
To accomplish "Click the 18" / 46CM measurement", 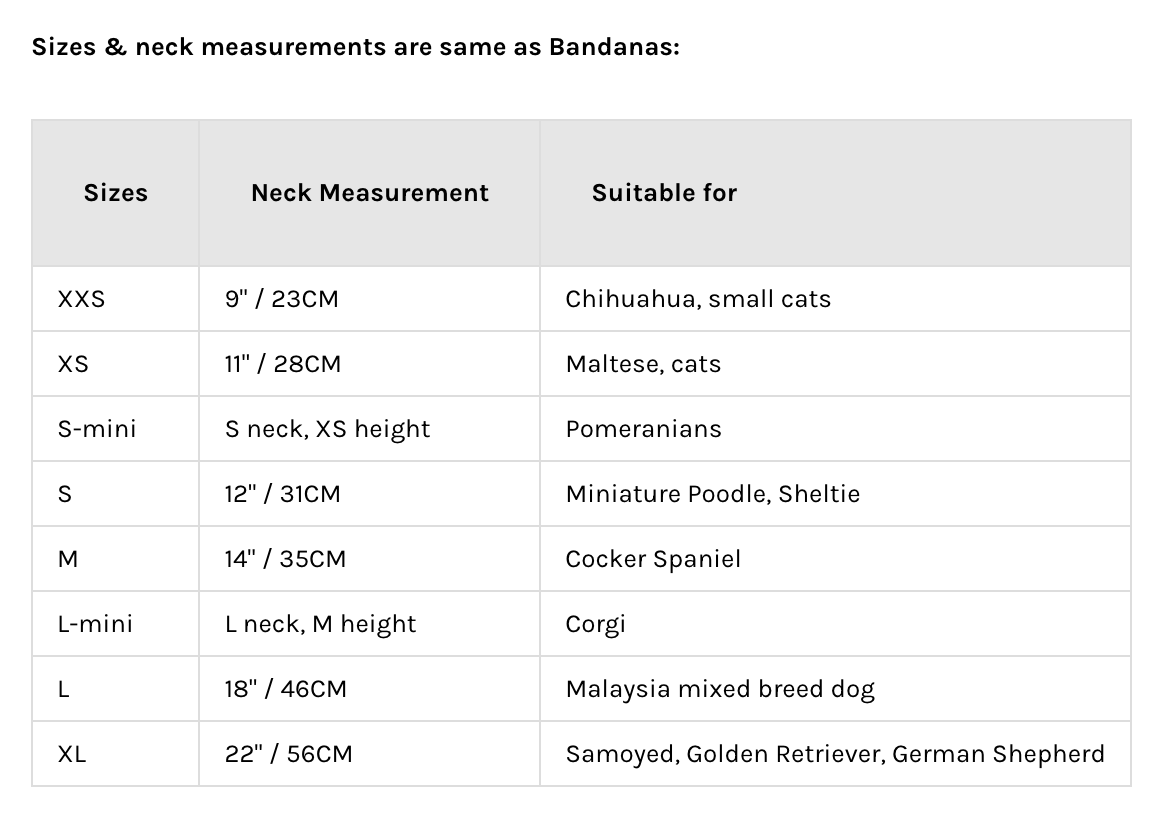I will tap(285, 689).
